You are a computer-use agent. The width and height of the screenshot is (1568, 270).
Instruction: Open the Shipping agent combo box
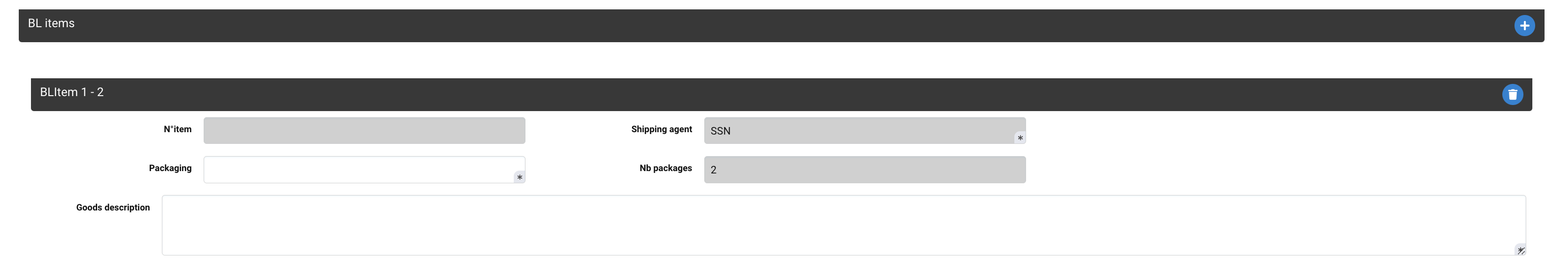point(864,131)
